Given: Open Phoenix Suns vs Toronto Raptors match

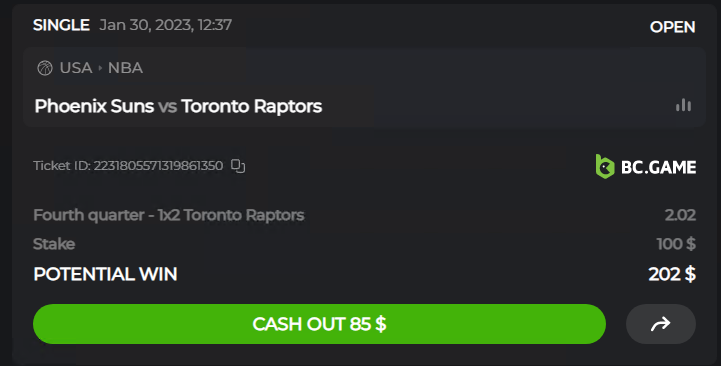Looking at the screenshot, I should (178, 106).
